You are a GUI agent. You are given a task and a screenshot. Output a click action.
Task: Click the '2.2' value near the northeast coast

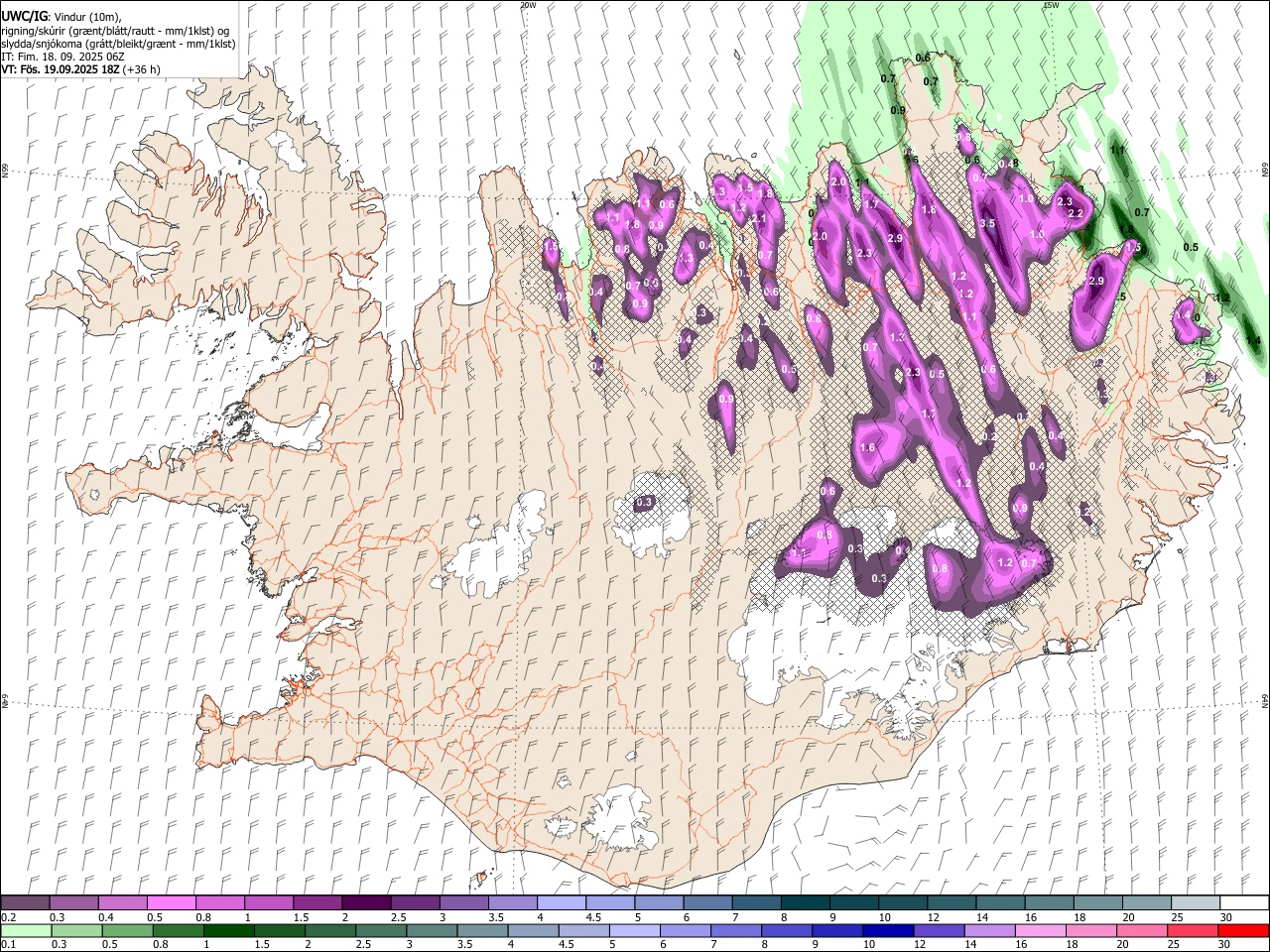pos(1075,213)
